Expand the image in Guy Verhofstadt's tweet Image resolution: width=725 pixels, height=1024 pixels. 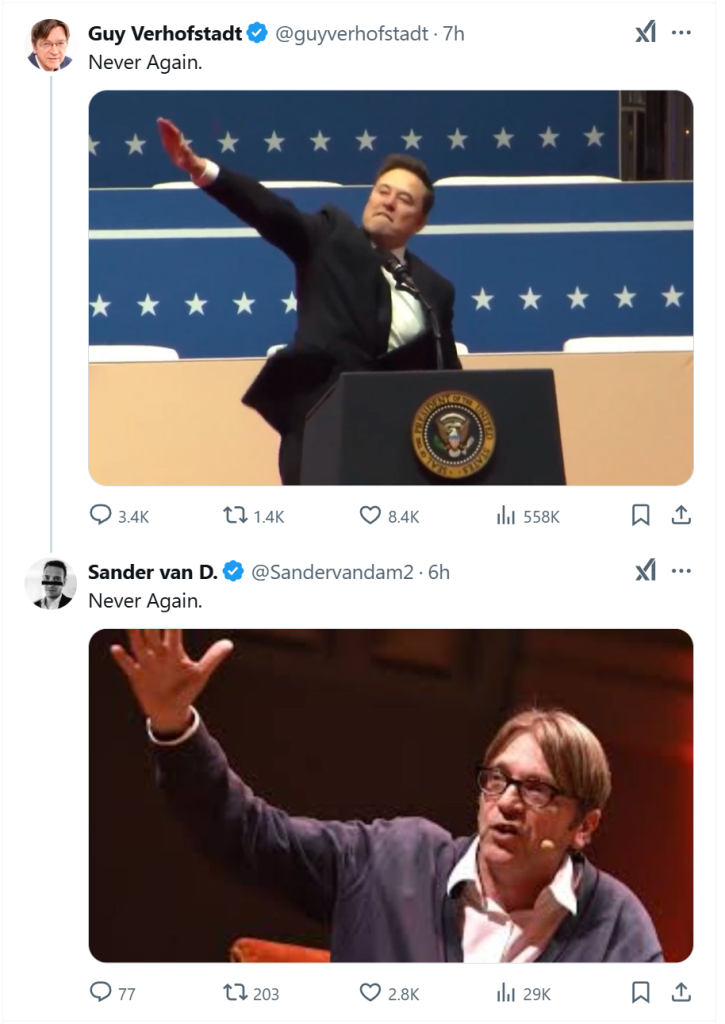click(390, 288)
